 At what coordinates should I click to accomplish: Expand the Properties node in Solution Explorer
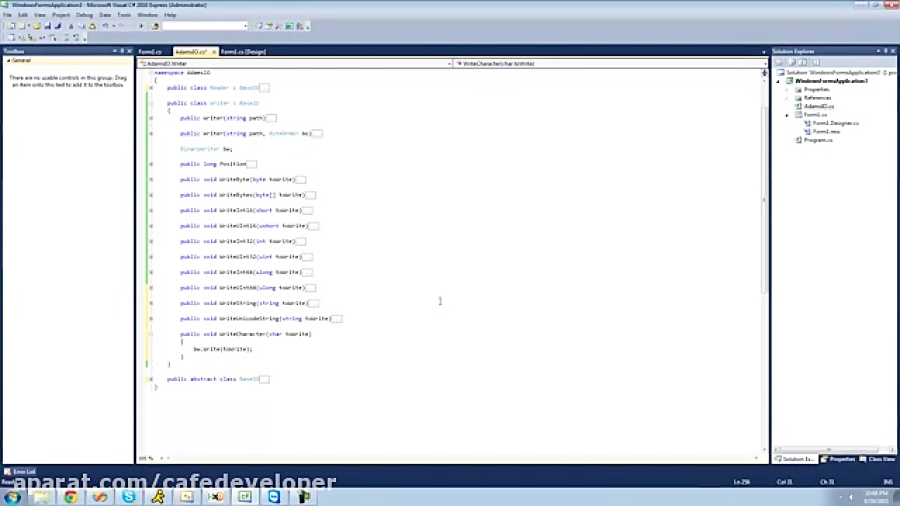tap(787, 90)
